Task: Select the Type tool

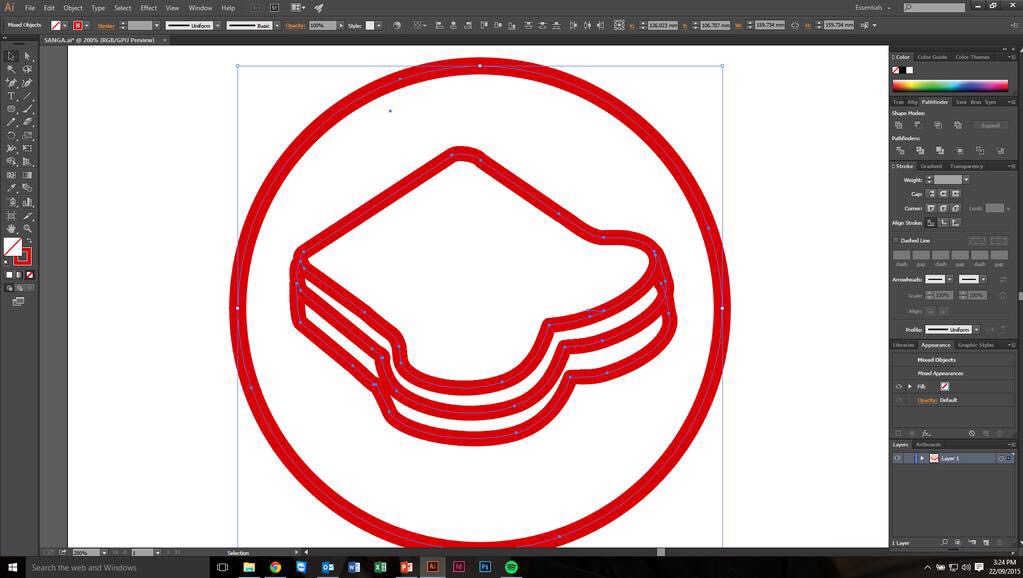Action: click(x=11, y=96)
